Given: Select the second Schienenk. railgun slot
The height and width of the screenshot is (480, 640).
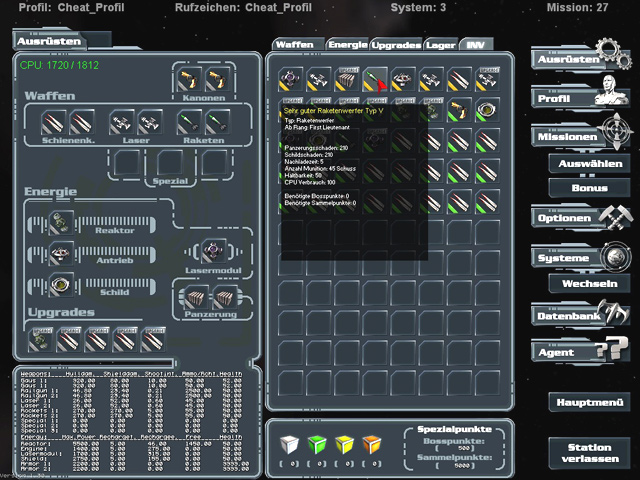Looking at the screenshot, I should tap(82, 122).
